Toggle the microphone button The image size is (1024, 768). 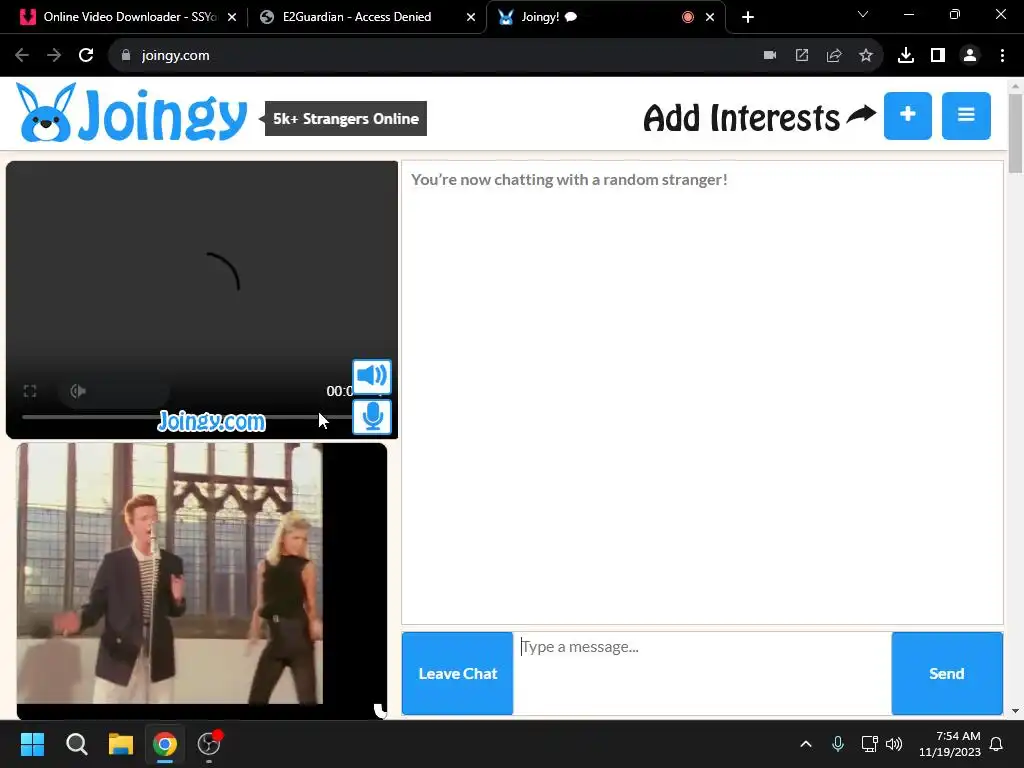point(372,417)
